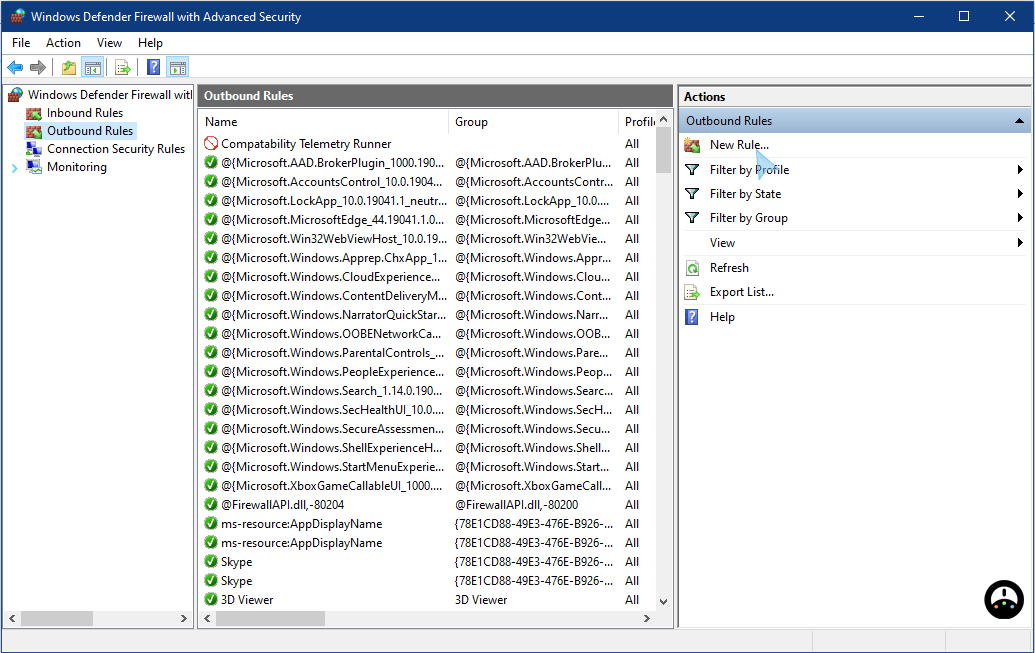Image resolution: width=1035 pixels, height=653 pixels.
Task: Select Inbound Rules in the tree
Action: click(x=84, y=113)
